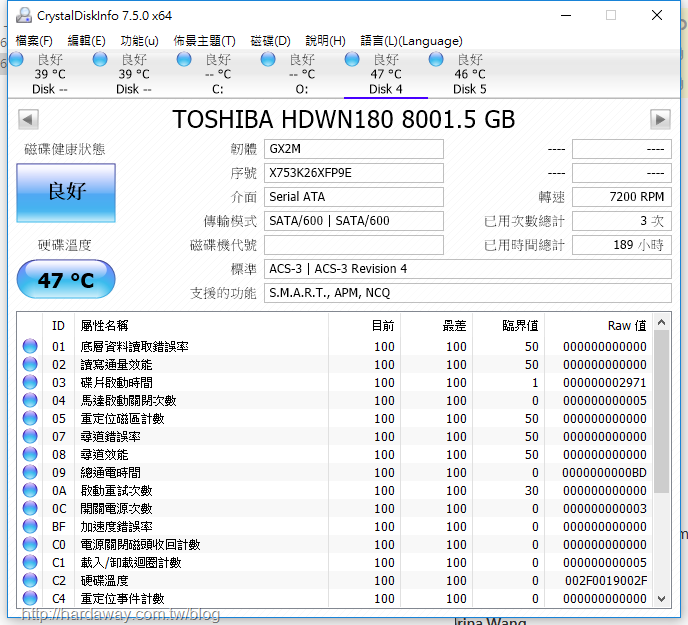Select the 碟片啟動時間 attribute row
688x625 pixels.
(335, 382)
